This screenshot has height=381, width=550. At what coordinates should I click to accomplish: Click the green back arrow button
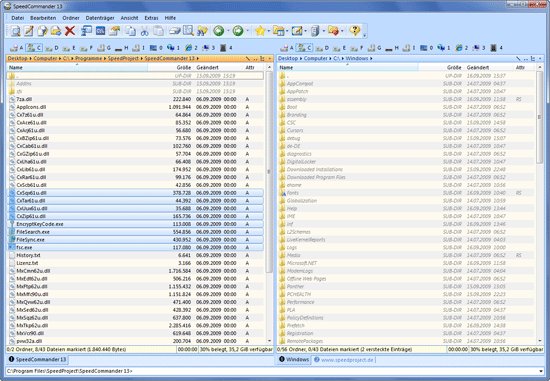(219, 31)
